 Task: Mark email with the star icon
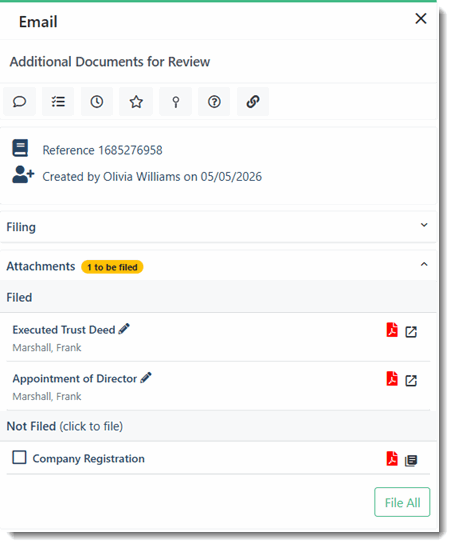tap(136, 102)
